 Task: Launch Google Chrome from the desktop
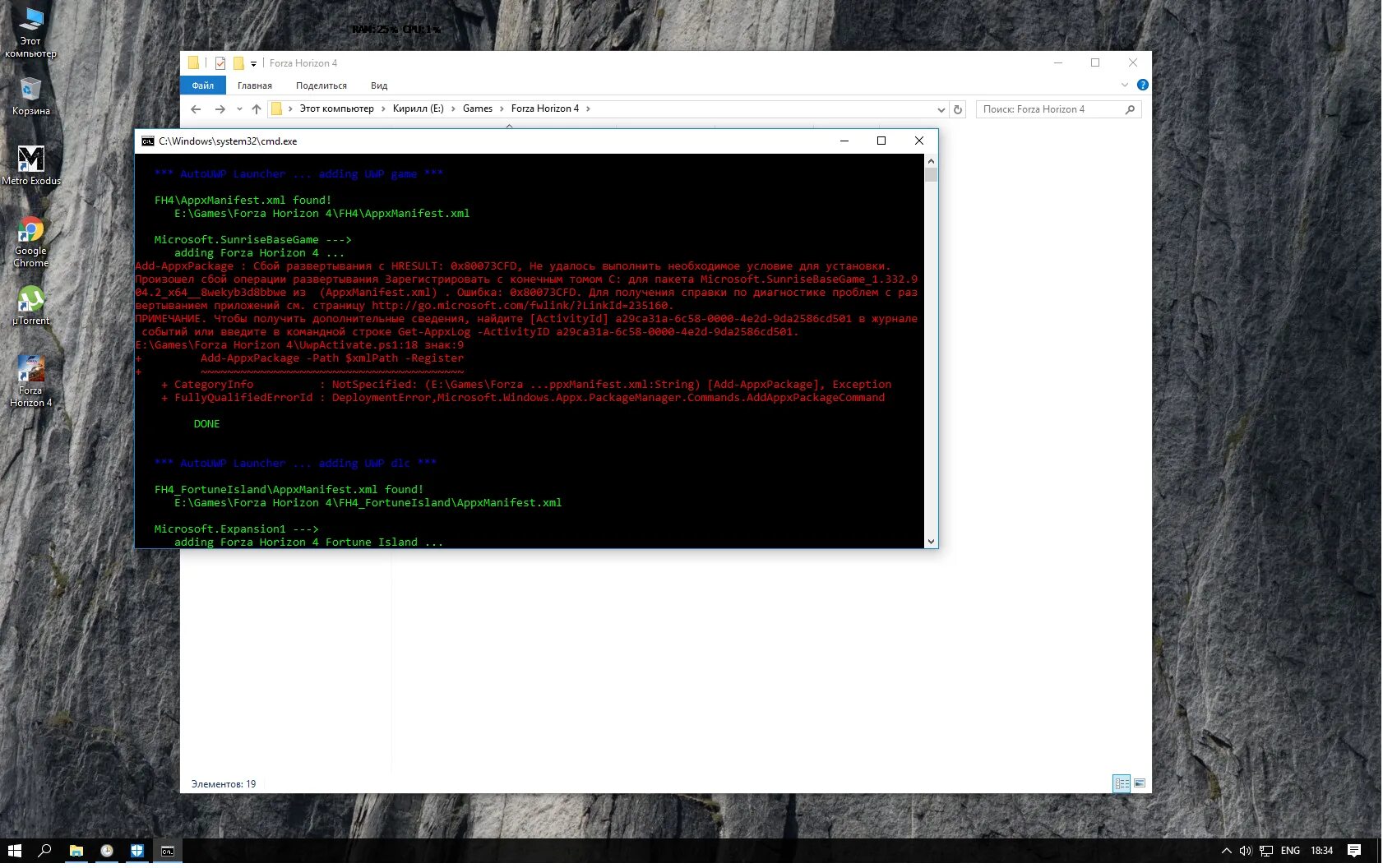click(x=30, y=242)
